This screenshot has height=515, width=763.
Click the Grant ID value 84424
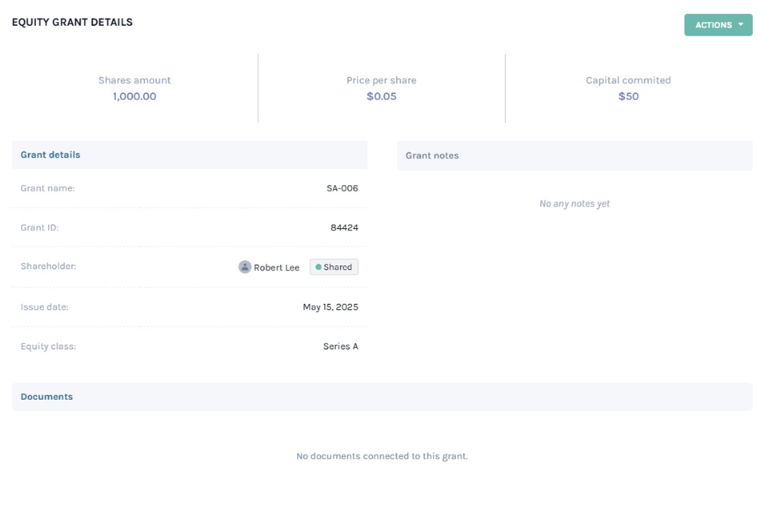click(x=344, y=227)
